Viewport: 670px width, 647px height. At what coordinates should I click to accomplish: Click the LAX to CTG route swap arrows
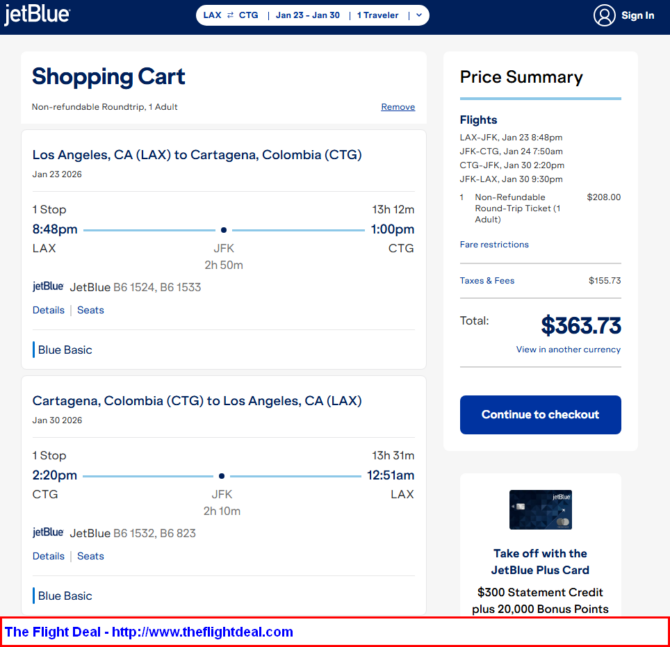pyautogui.click(x=231, y=15)
